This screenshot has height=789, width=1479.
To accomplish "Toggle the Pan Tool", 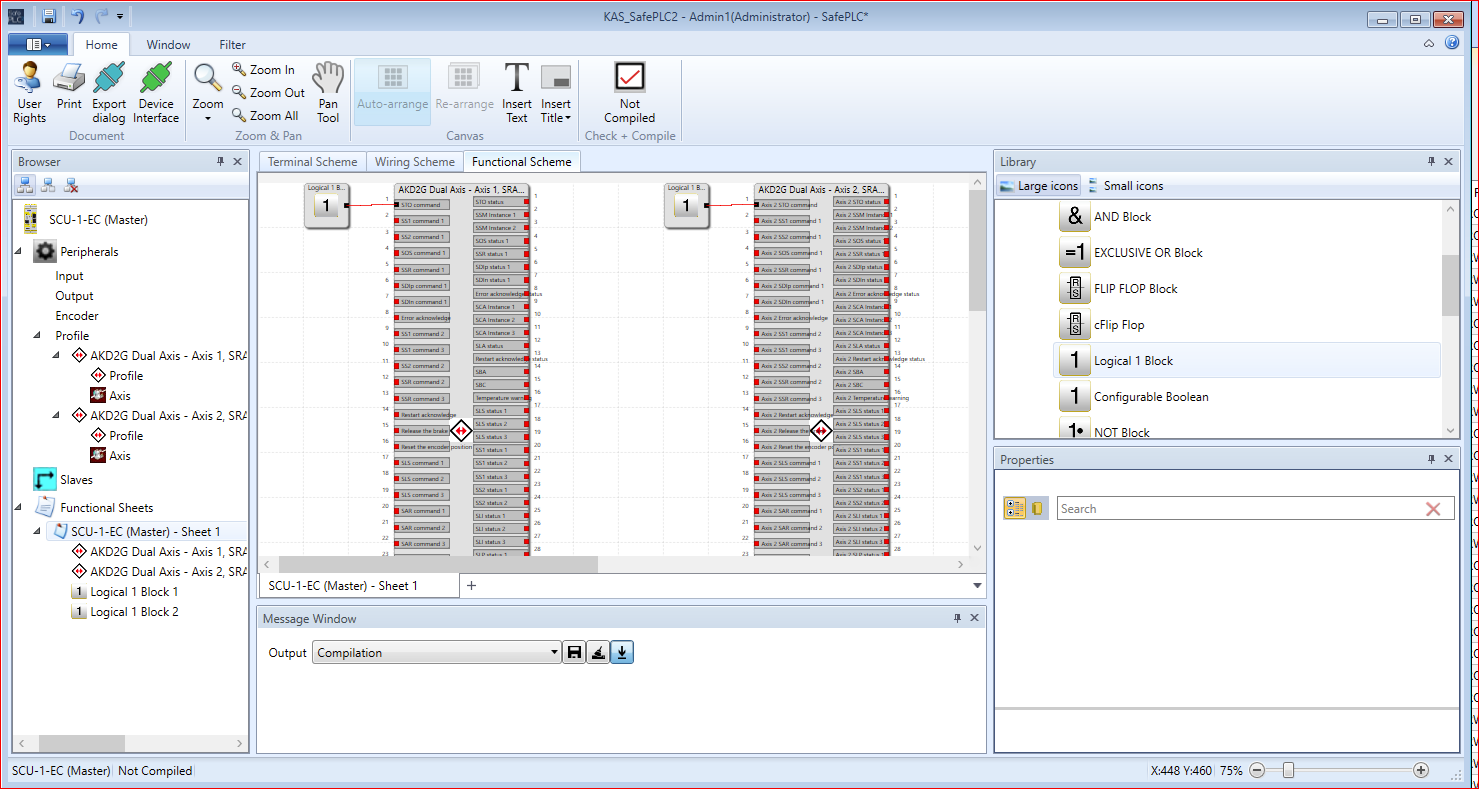I will click(x=328, y=92).
